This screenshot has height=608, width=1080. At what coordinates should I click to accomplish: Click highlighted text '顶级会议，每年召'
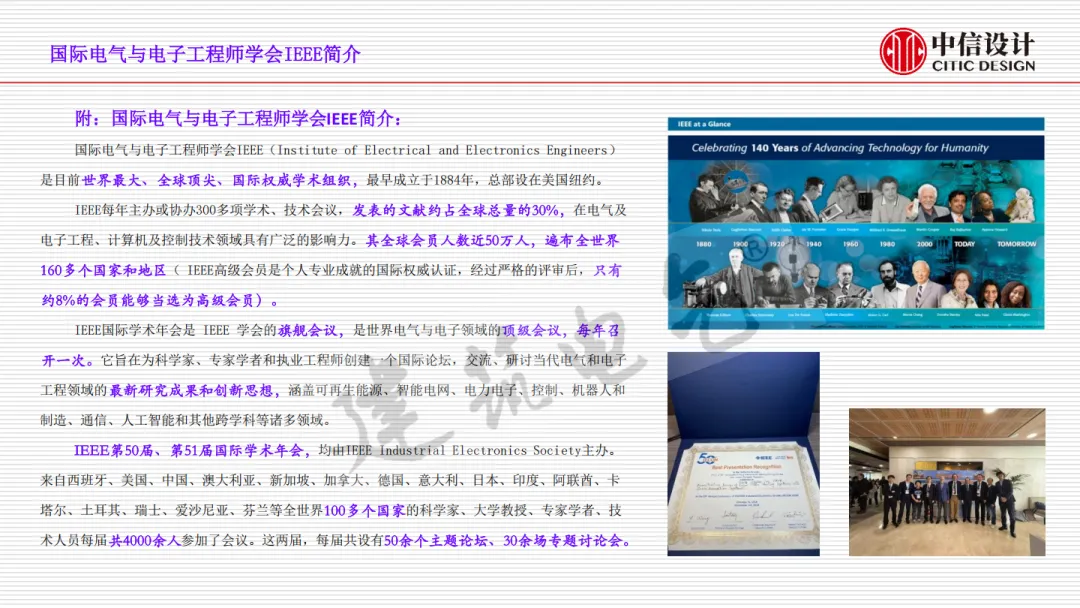(560, 331)
